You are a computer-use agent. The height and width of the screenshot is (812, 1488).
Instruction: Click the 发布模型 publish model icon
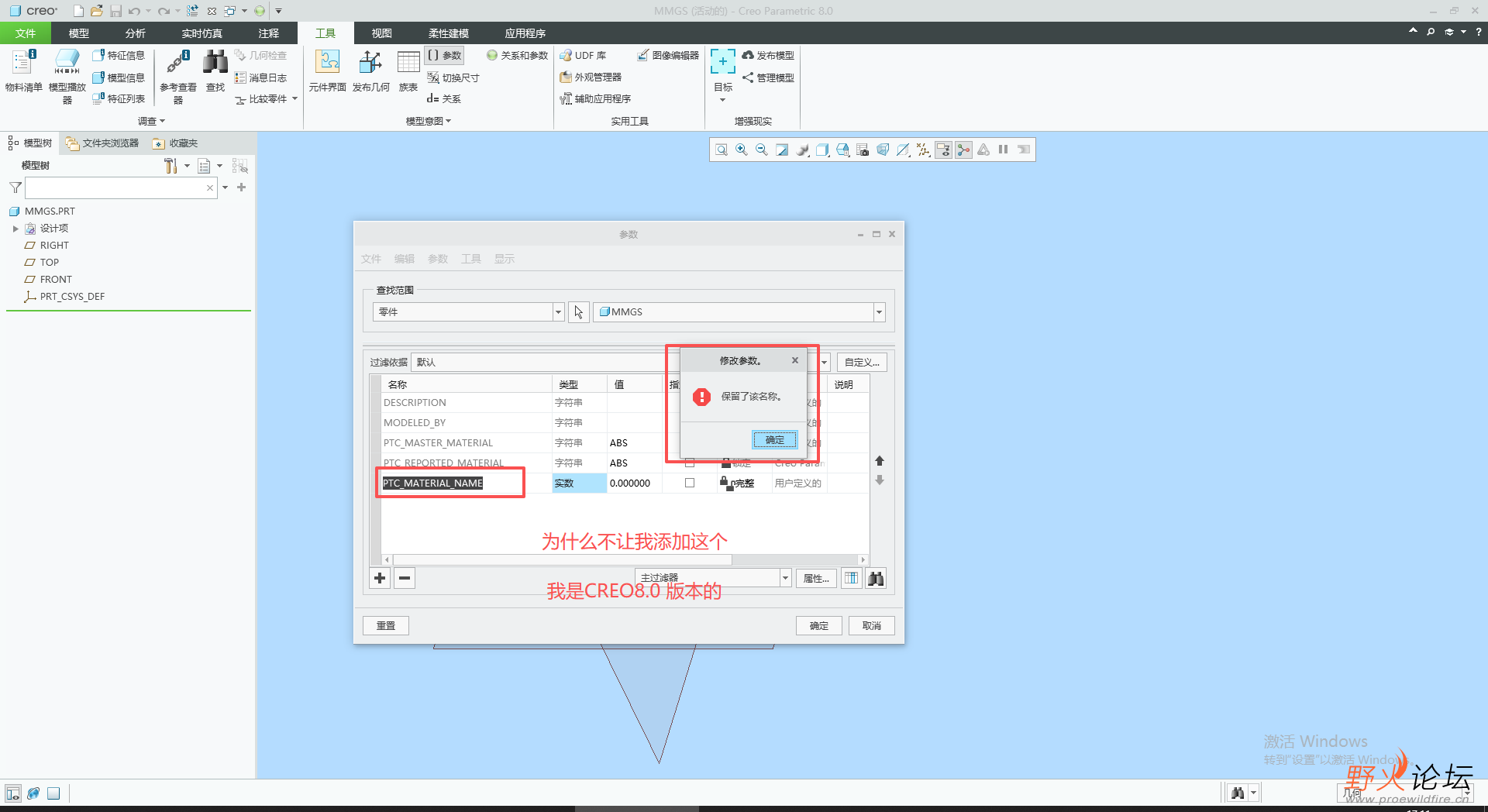(768, 56)
